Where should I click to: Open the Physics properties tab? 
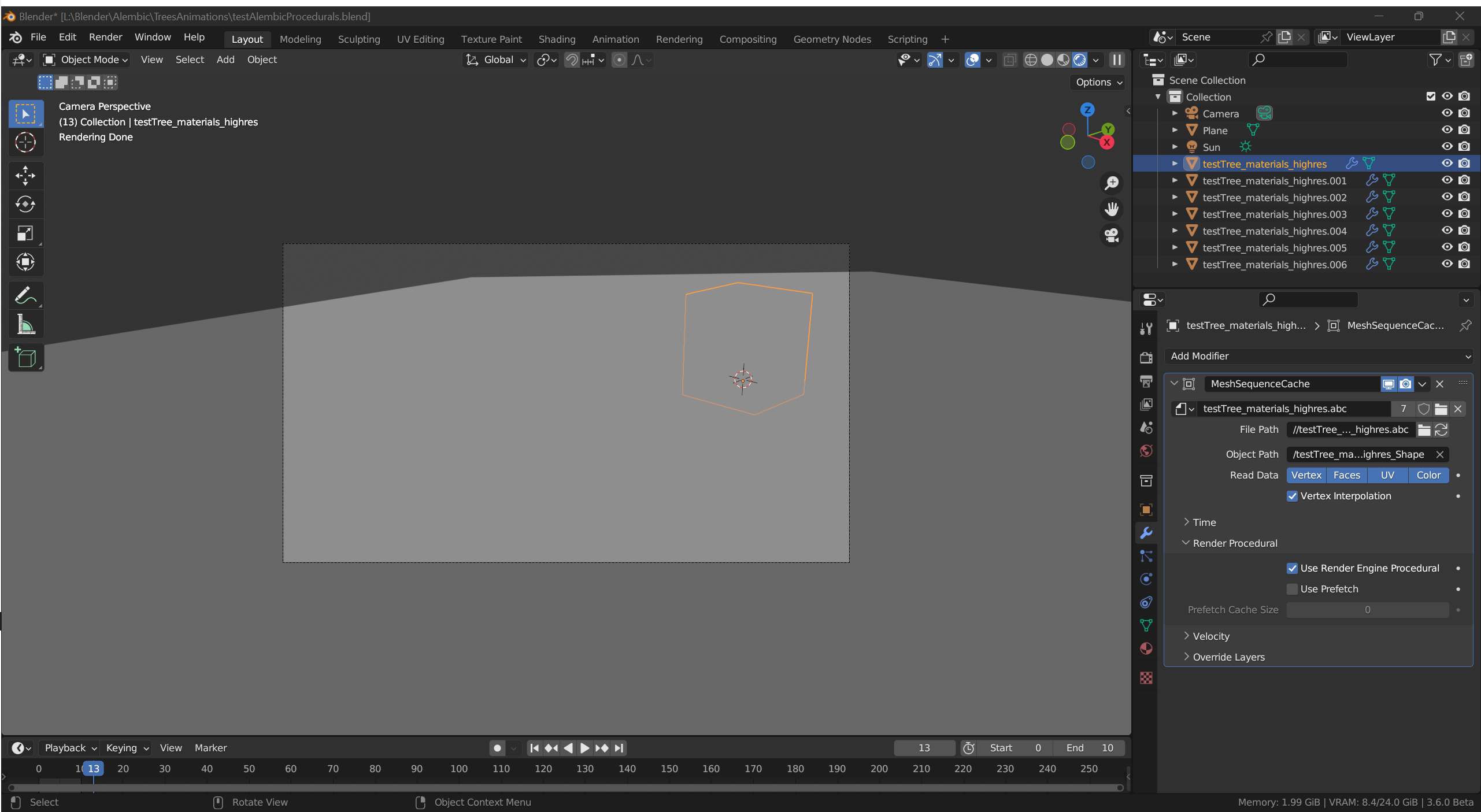[x=1146, y=579]
